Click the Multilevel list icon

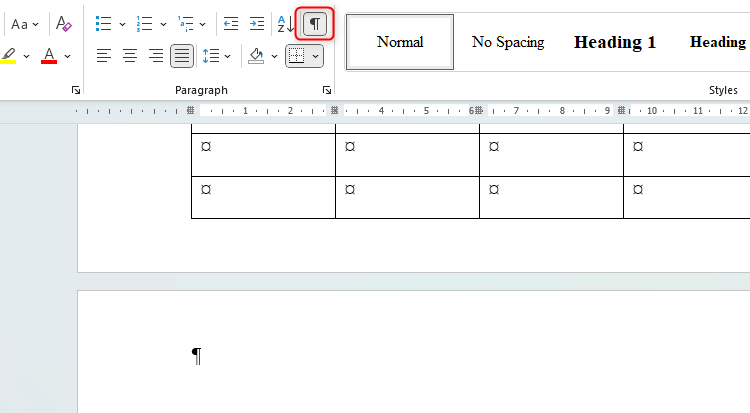click(185, 23)
